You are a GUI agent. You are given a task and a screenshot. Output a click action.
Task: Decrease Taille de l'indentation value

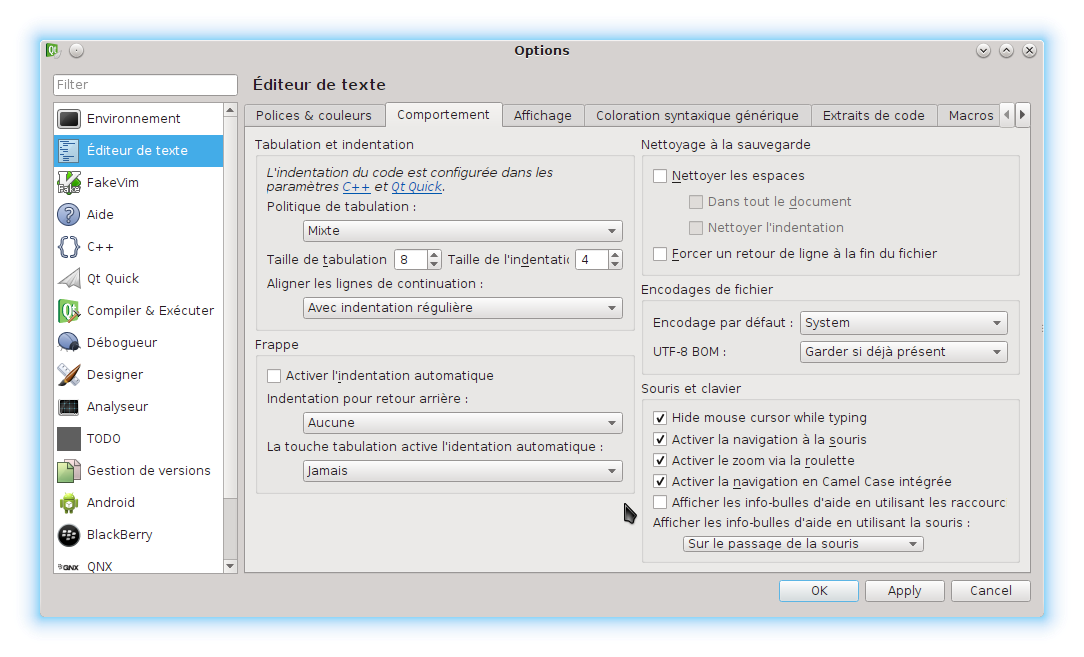coord(615,264)
